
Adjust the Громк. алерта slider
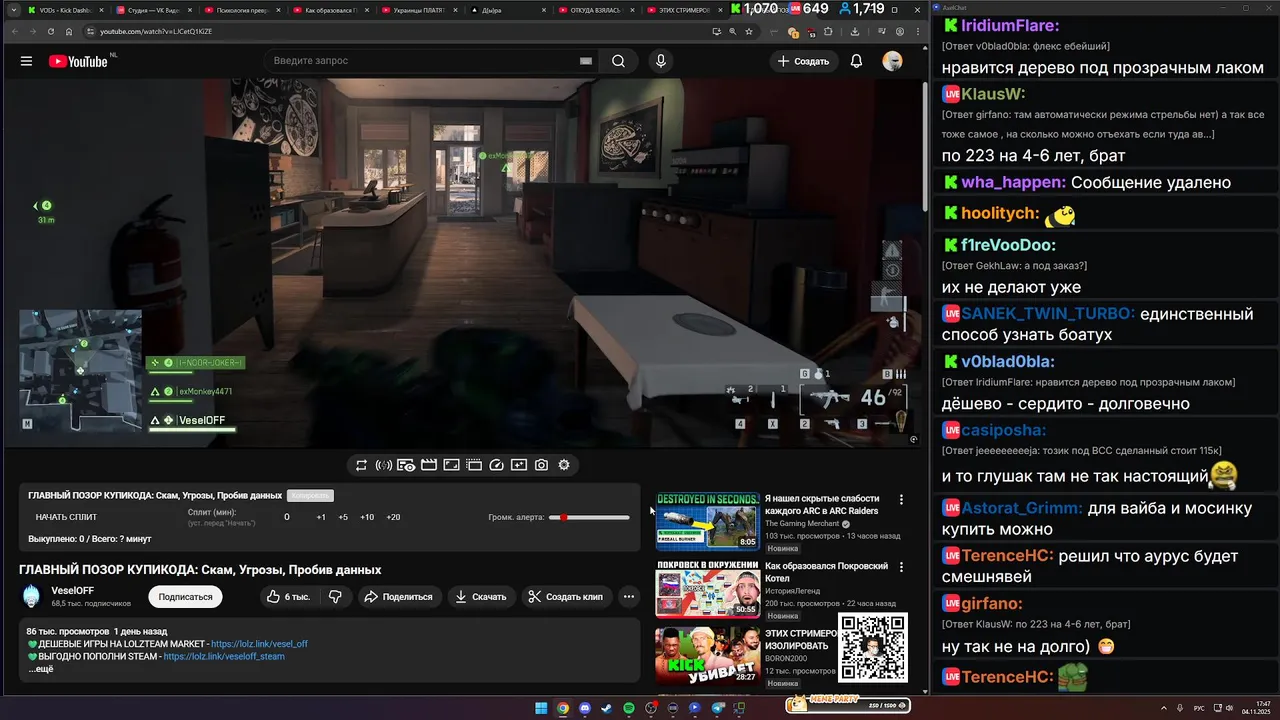590,517
